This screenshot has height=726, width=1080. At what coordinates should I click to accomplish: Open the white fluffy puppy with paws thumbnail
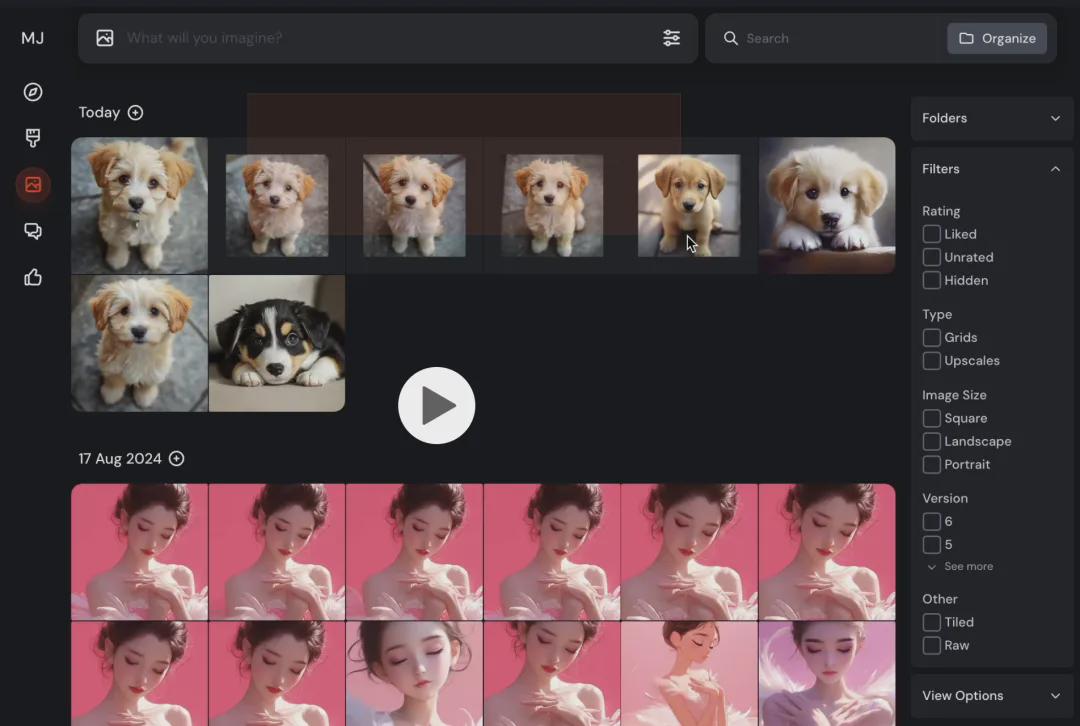coord(827,205)
